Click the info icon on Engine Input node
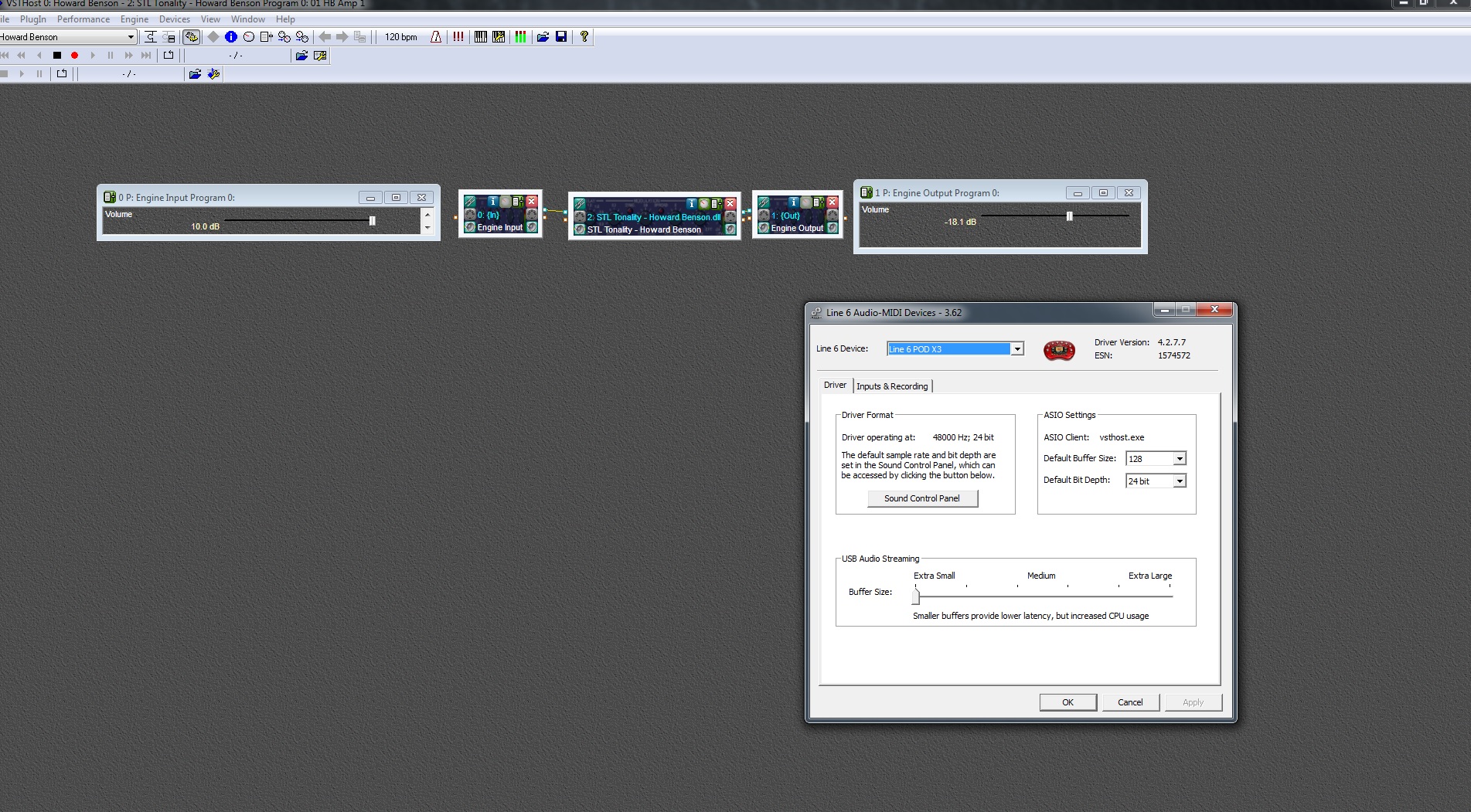The width and height of the screenshot is (1471, 812). click(x=493, y=202)
